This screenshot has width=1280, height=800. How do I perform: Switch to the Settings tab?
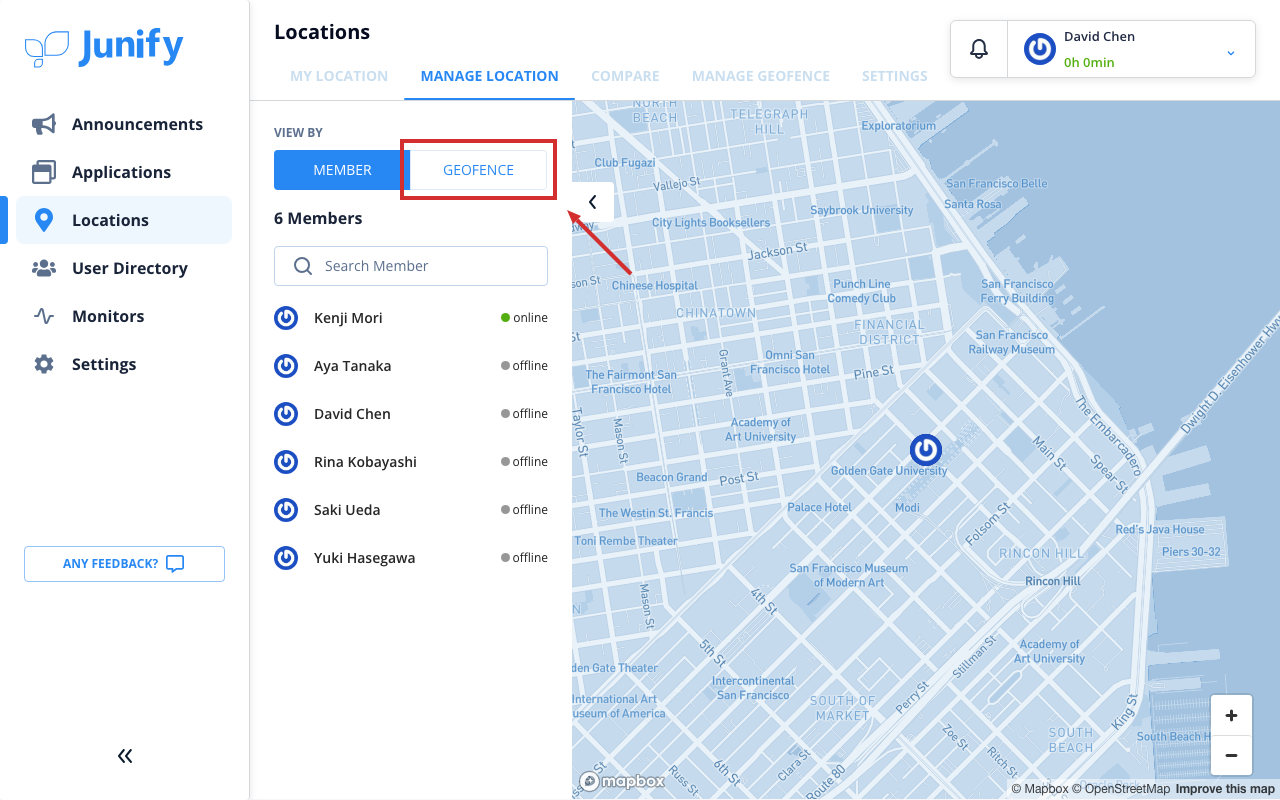coord(895,76)
